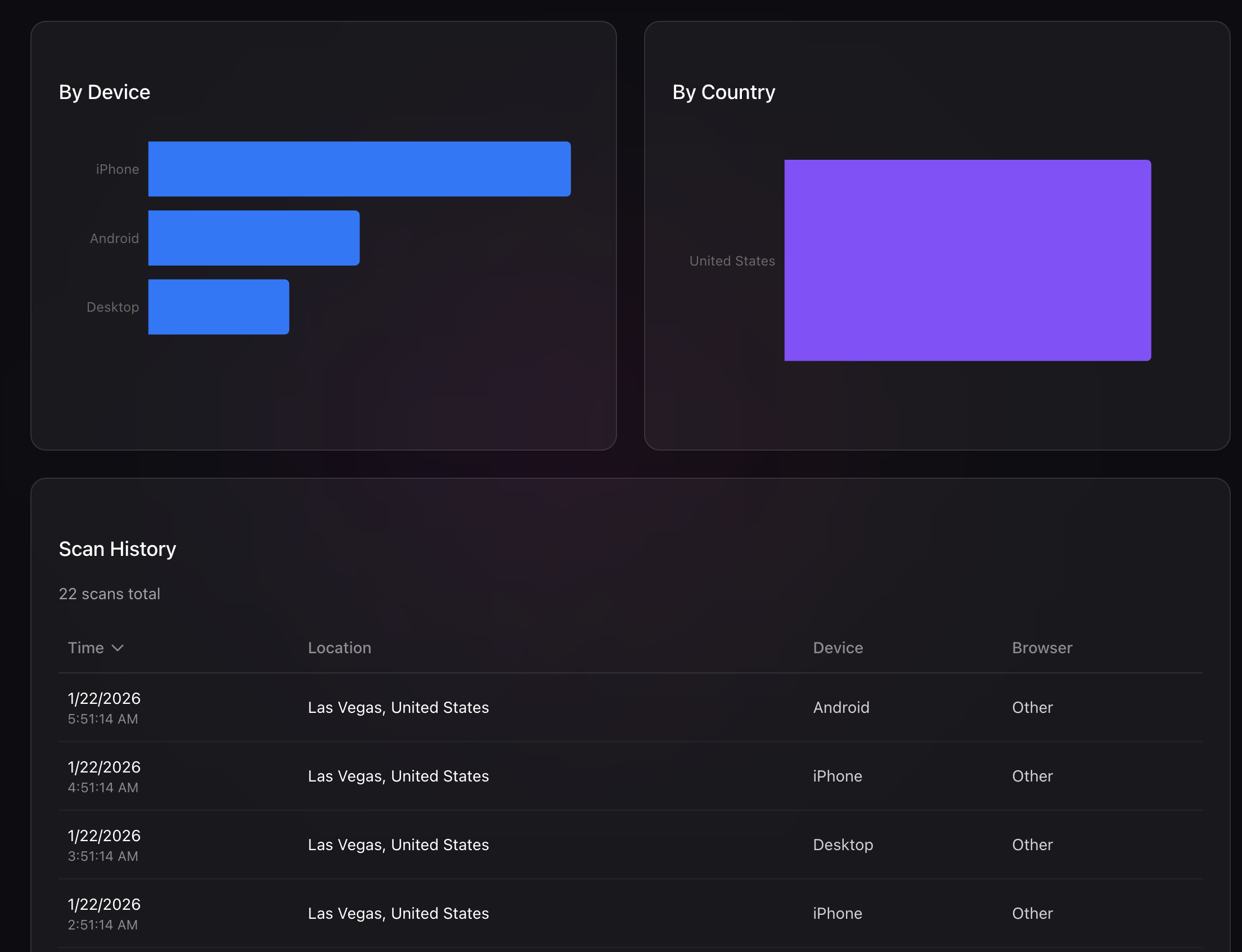Click the United States axis label
The image size is (1242, 952).
pyautogui.click(x=732, y=261)
